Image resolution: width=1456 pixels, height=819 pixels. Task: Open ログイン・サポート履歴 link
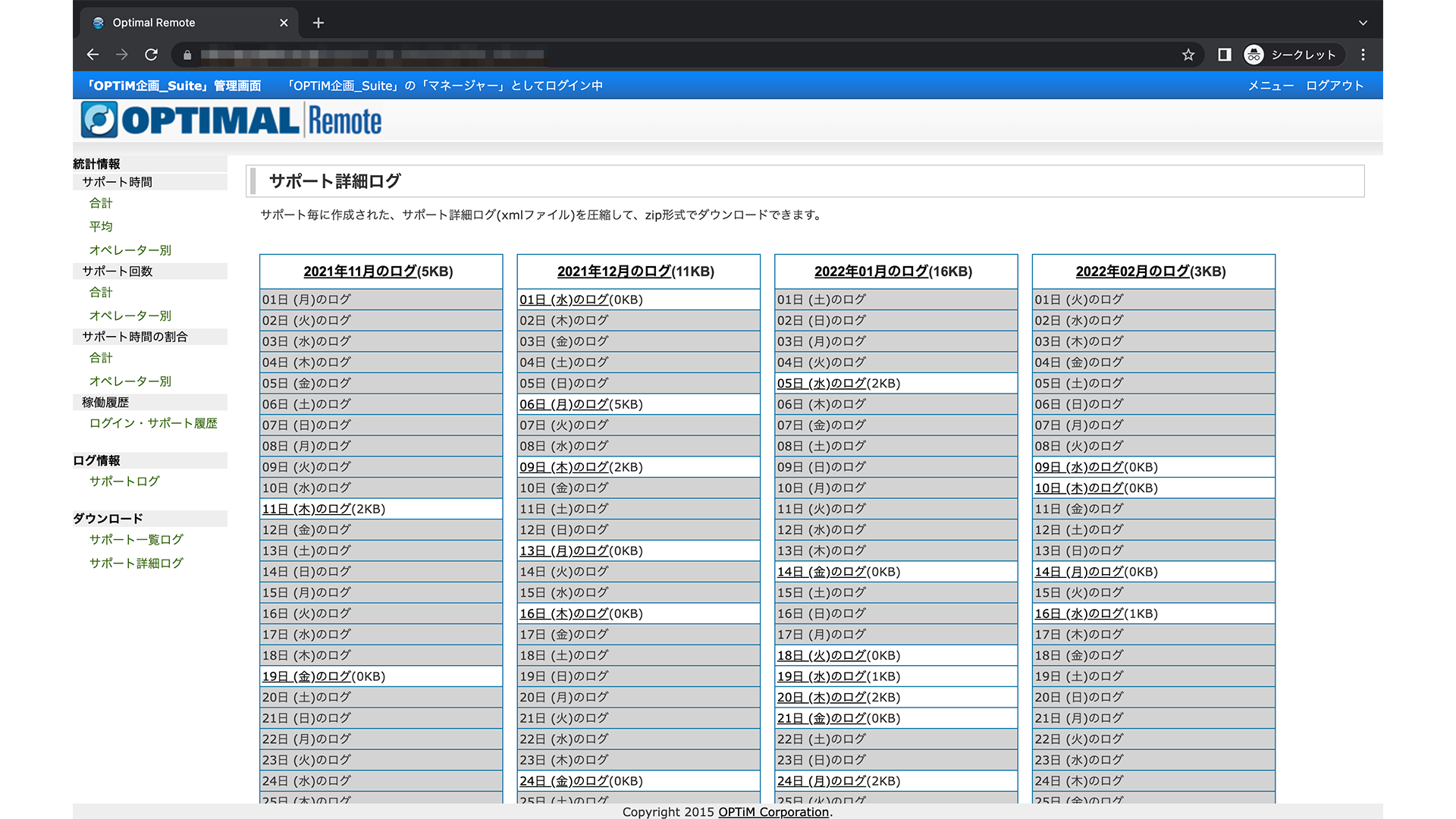coord(153,423)
